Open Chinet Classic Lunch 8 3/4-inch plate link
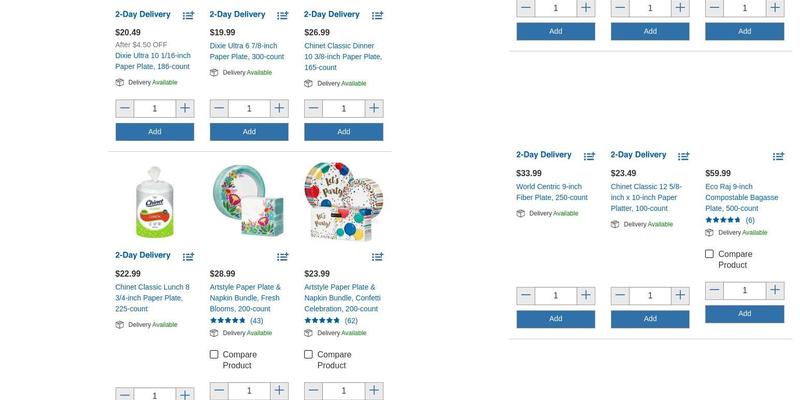 pyautogui.click(x=152, y=297)
